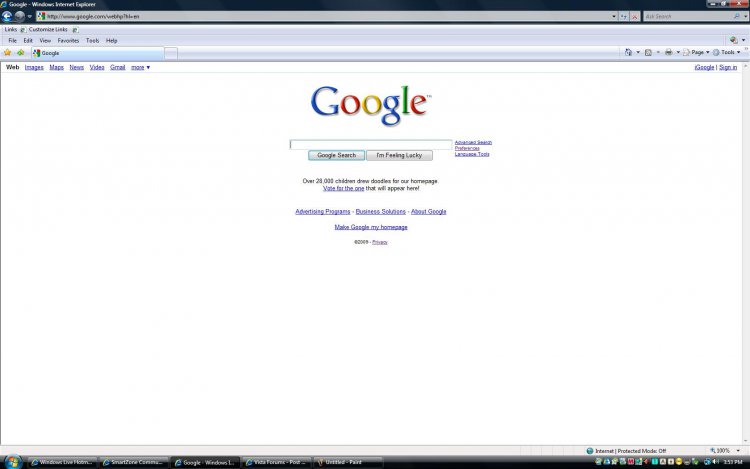Open the Edit menu
This screenshot has height=469, width=750.
coord(28,41)
